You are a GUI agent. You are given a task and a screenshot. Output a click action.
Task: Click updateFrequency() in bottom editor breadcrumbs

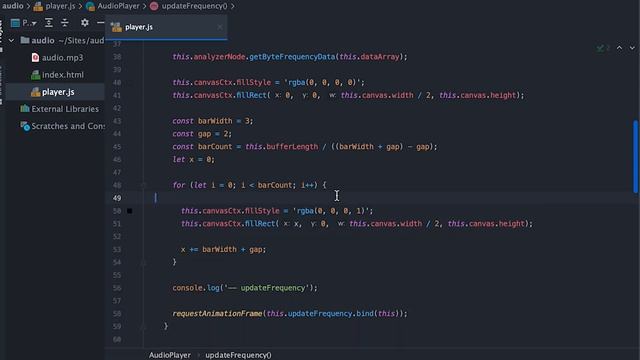click(238, 355)
